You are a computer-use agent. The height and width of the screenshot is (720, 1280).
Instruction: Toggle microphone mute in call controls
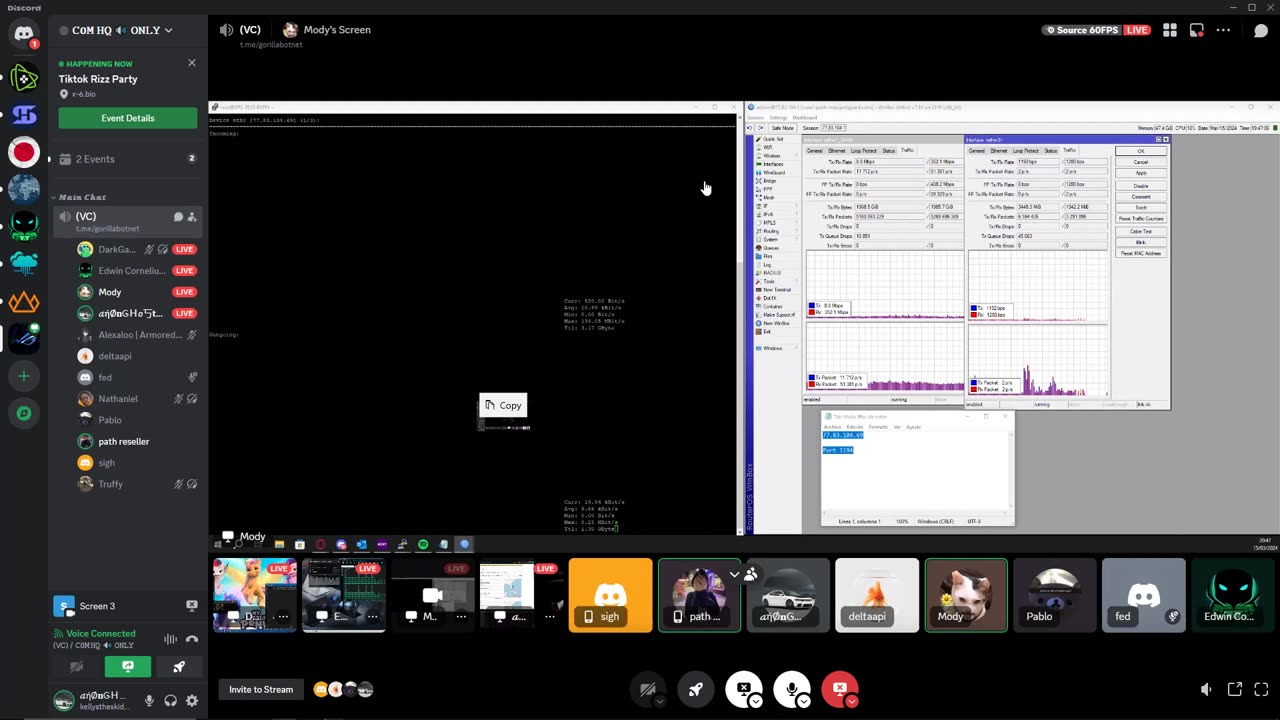pyautogui.click(x=792, y=688)
